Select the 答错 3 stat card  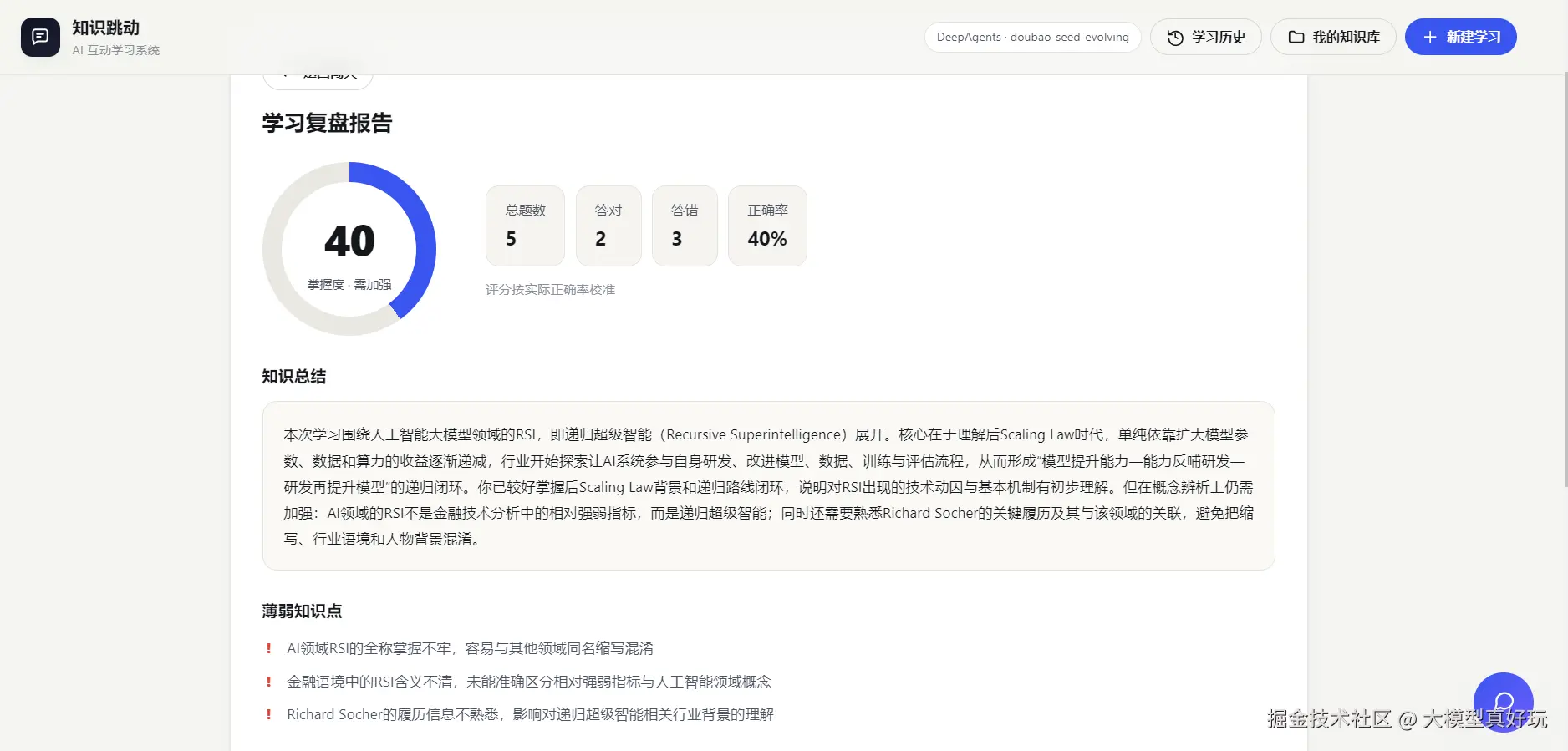pyautogui.click(x=685, y=226)
